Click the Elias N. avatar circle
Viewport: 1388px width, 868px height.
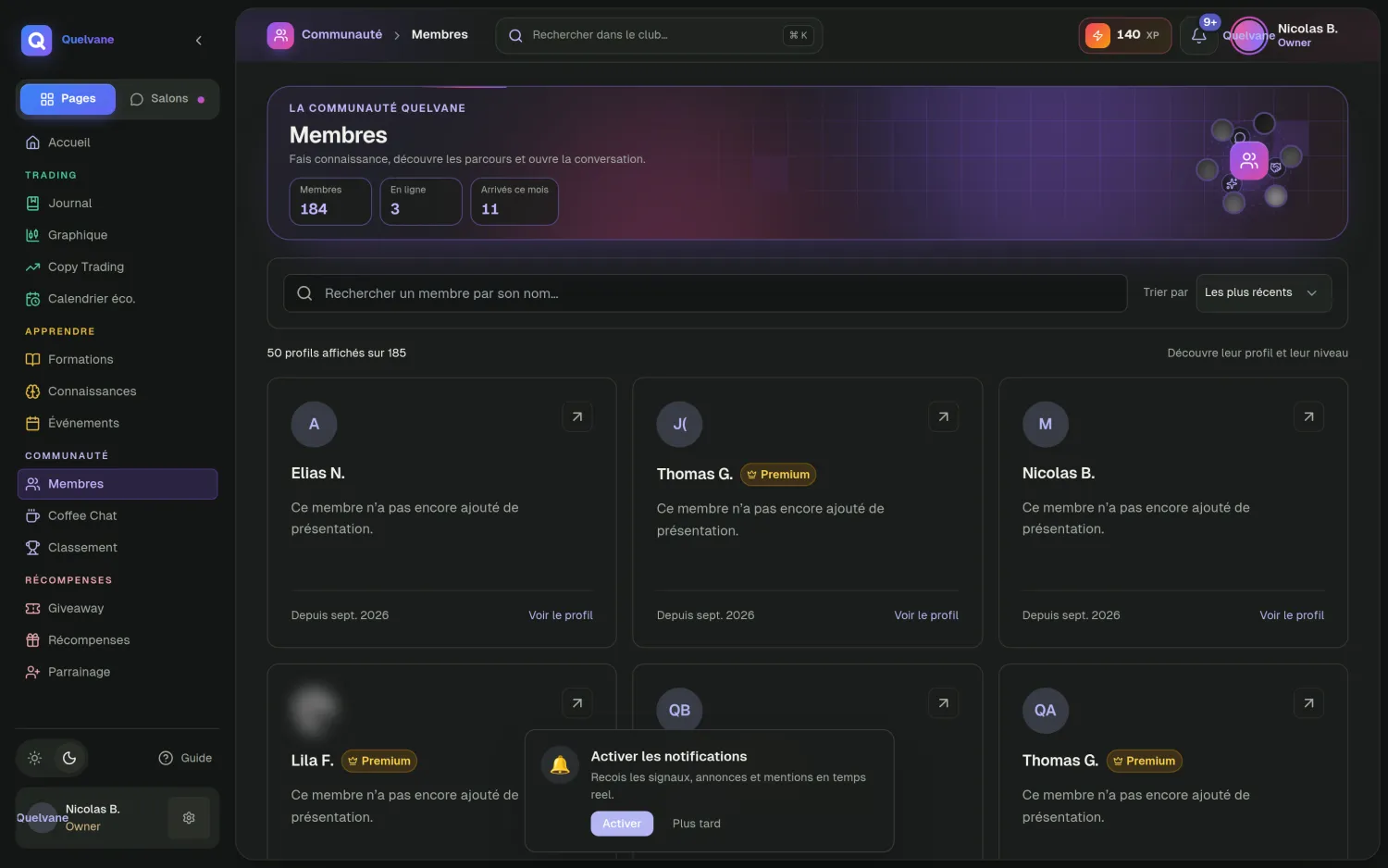point(315,424)
